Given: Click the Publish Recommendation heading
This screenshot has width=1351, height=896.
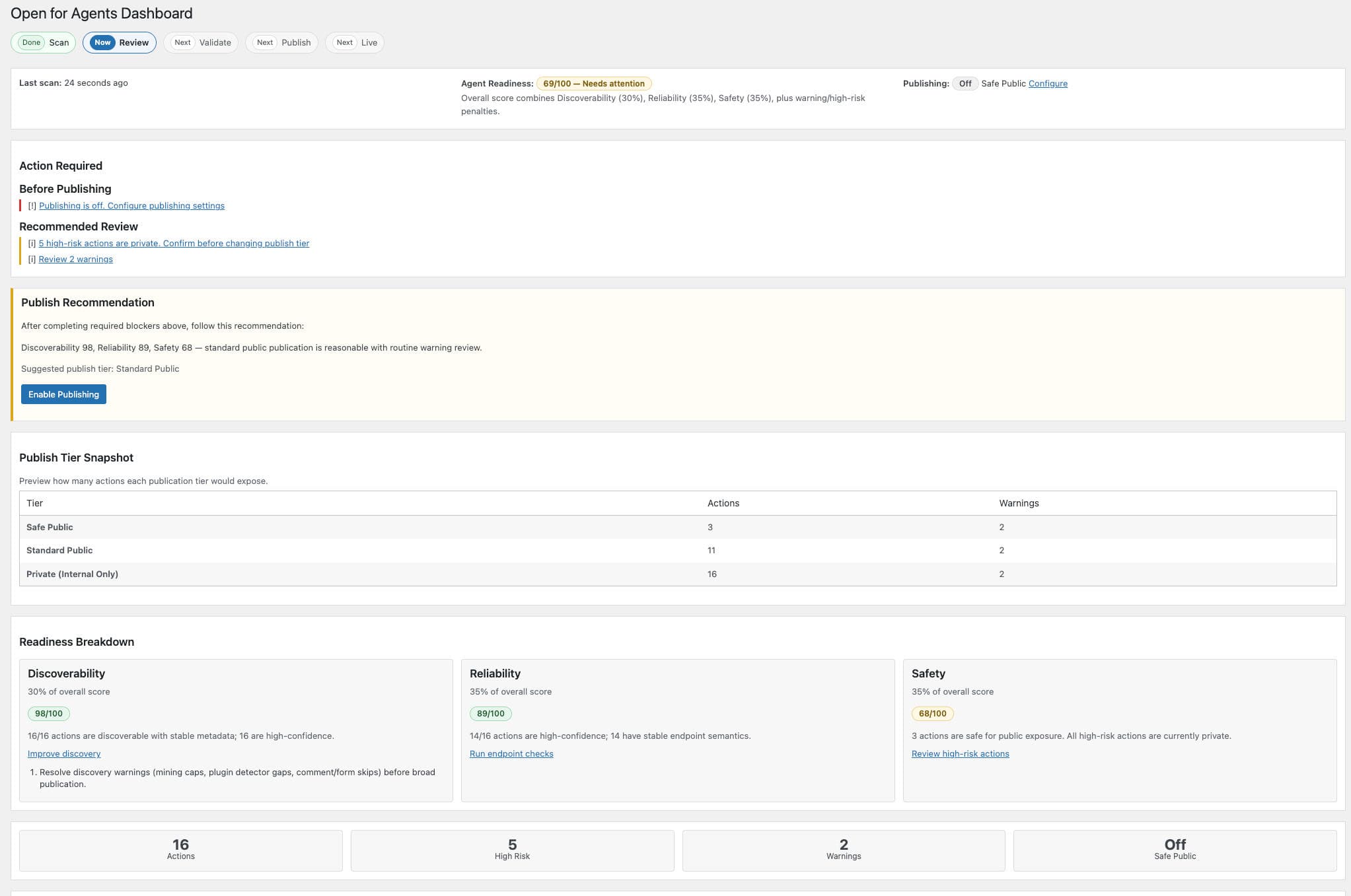Looking at the screenshot, I should click(88, 302).
